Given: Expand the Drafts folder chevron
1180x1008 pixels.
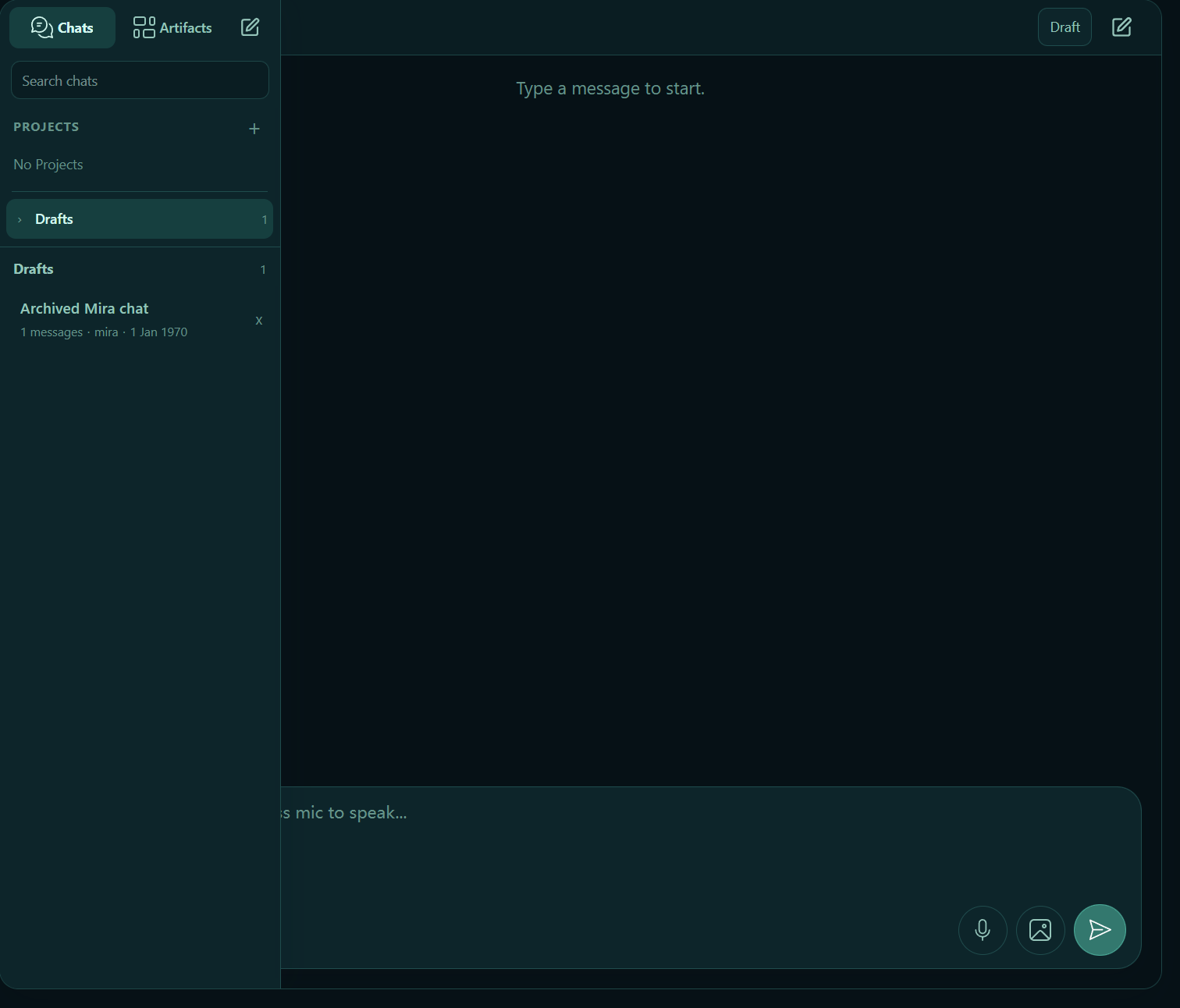Looking at the screenshot, I should click(x=20, y=220).
